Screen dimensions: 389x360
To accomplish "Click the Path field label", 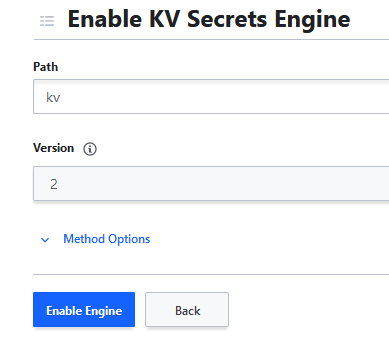I will pyautogui.click(x=46, y=67).
